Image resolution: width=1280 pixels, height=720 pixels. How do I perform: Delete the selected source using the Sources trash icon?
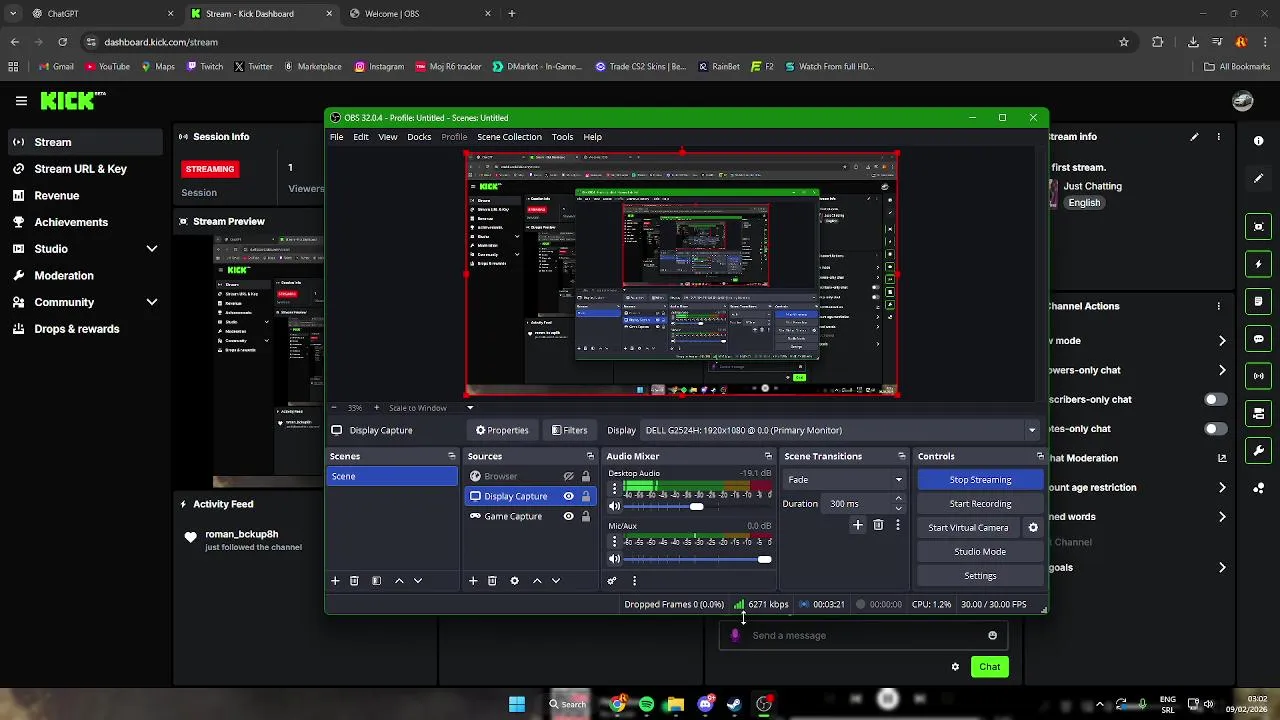[492, 581]
